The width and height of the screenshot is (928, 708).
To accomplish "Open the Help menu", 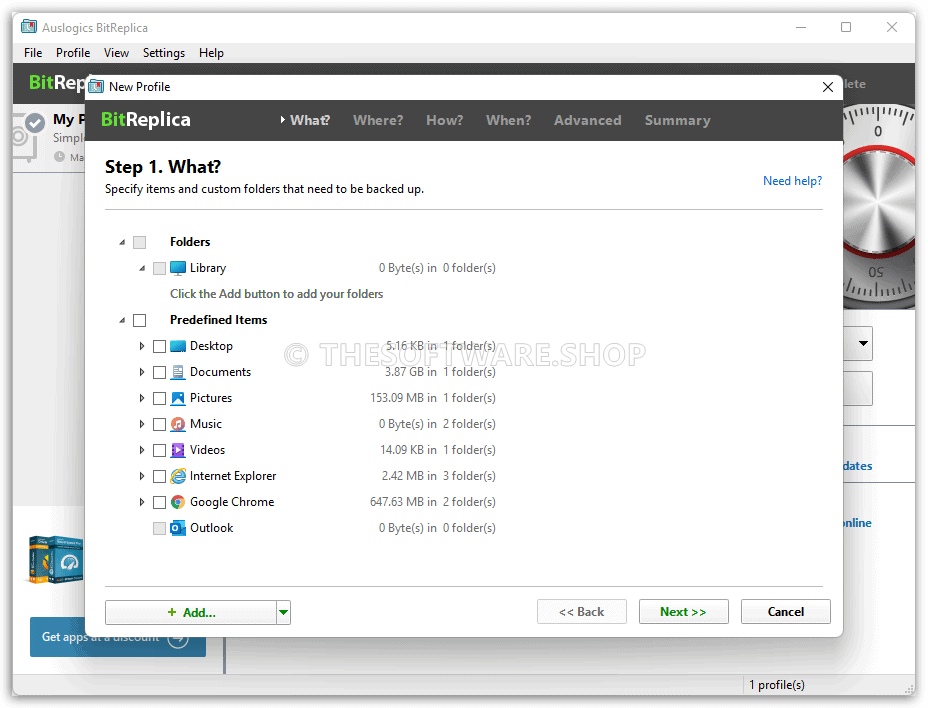I will (211, 53).
